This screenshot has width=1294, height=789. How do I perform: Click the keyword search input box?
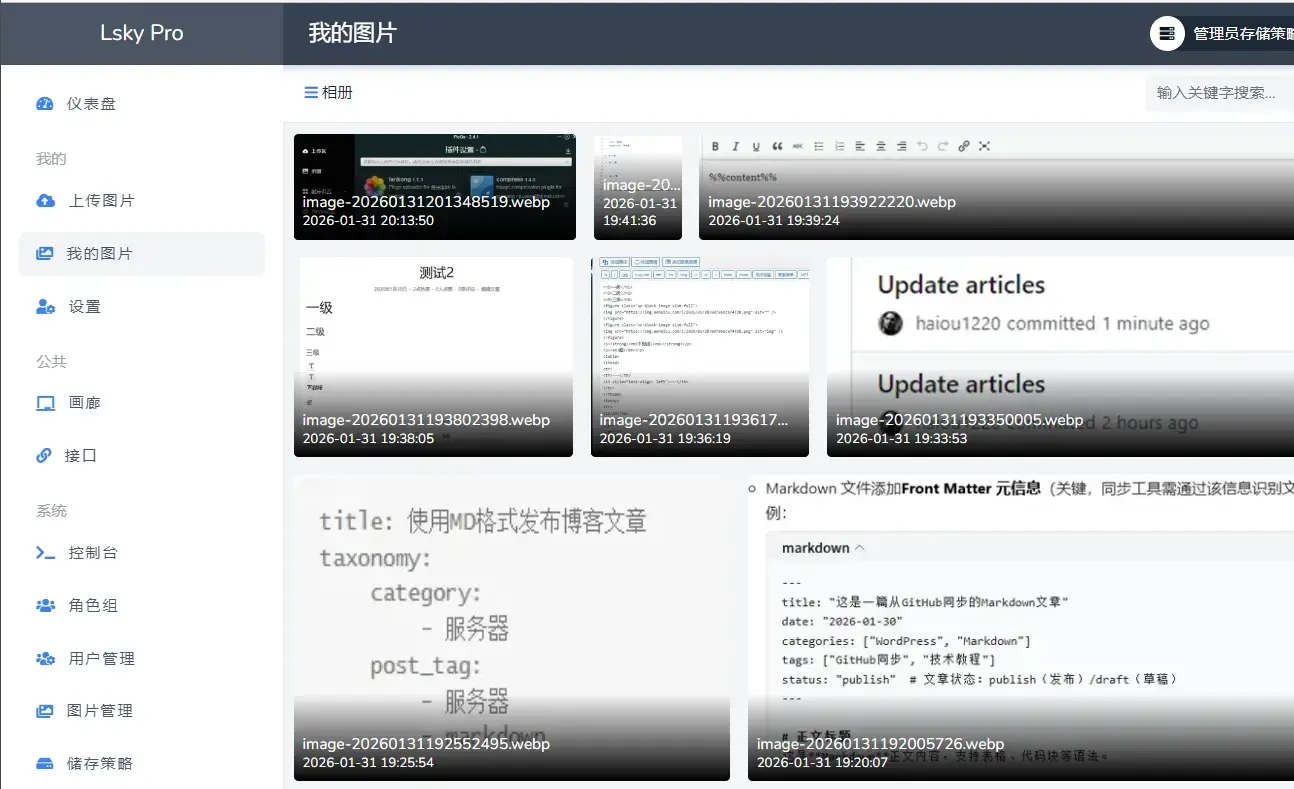(x=1220, y=93)
